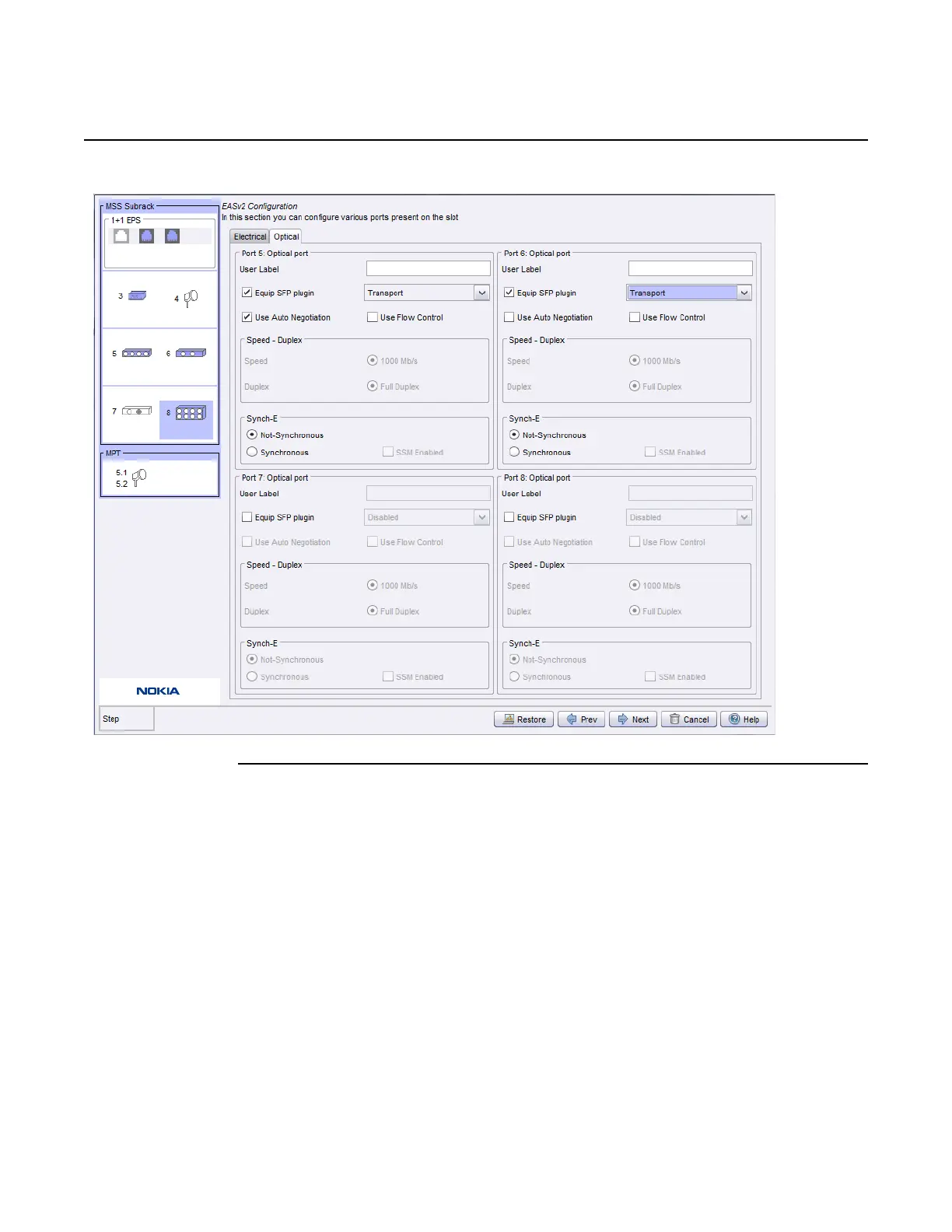Select slot 5 module icon
The width and height of the screenshot is (952, 1232).
[x=137, y=353]
